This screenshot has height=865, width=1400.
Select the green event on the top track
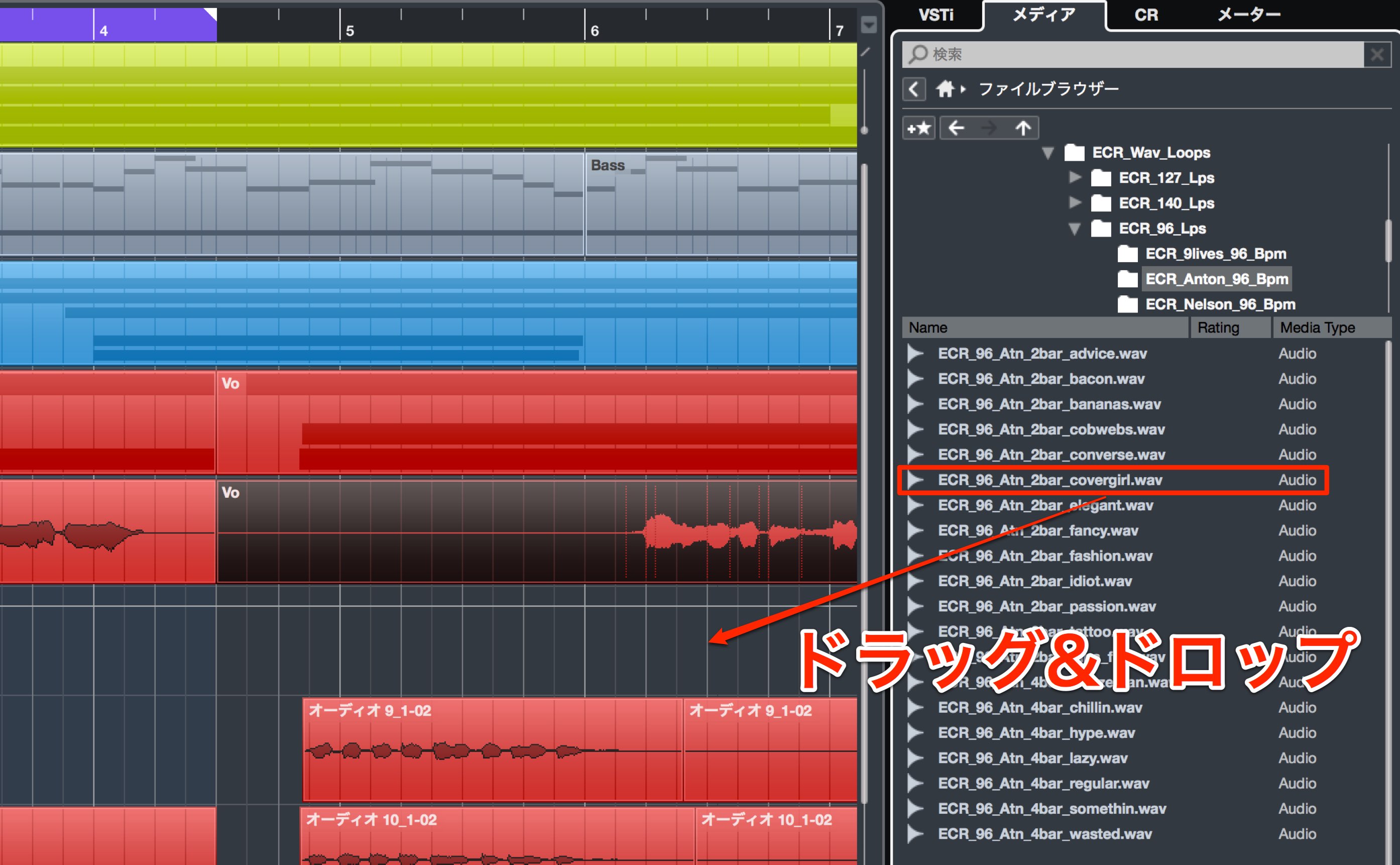(428, 94)
